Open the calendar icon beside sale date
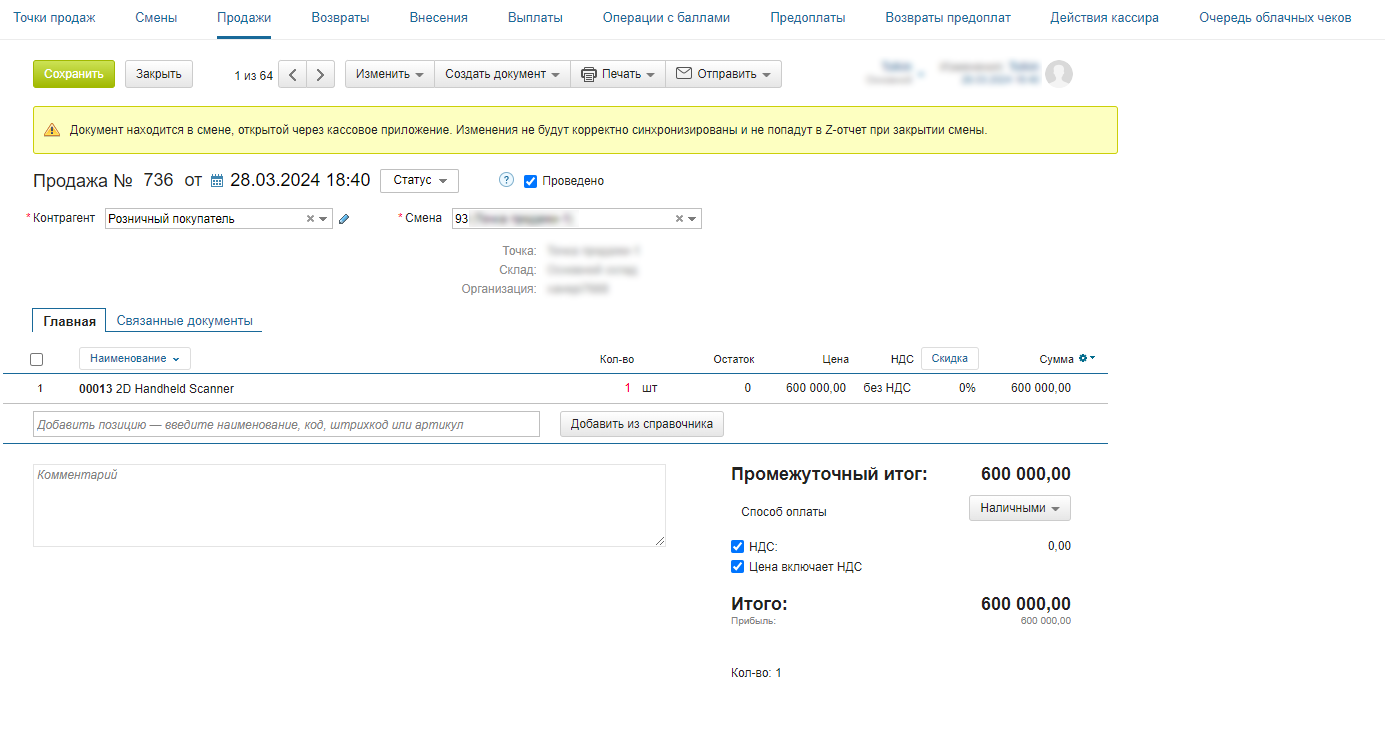The height and width of the screenshot is (741, 1385). [217, 181]
